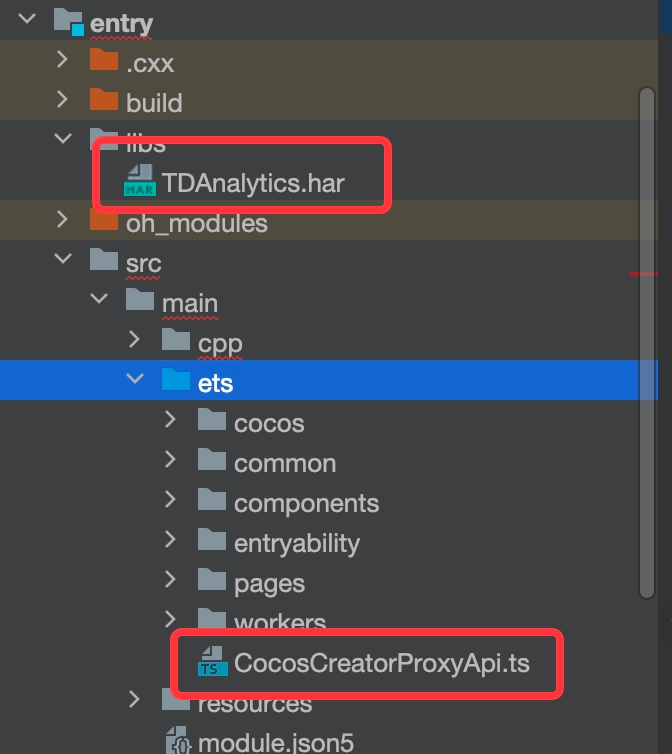Image resolution: width=672 pixels, height=754 pixels.
Task: Click the build orange folder icon
Action: 104,100
